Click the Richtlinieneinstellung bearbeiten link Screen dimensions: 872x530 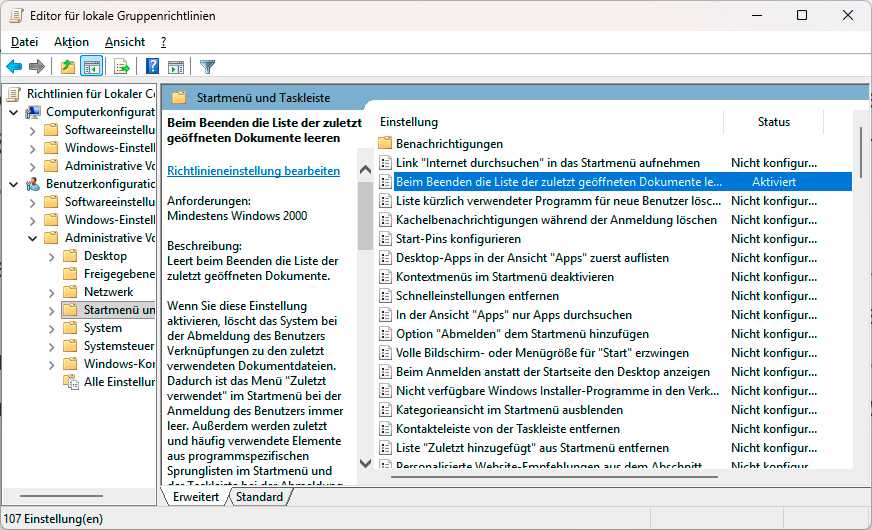click(x=253, y=171)
